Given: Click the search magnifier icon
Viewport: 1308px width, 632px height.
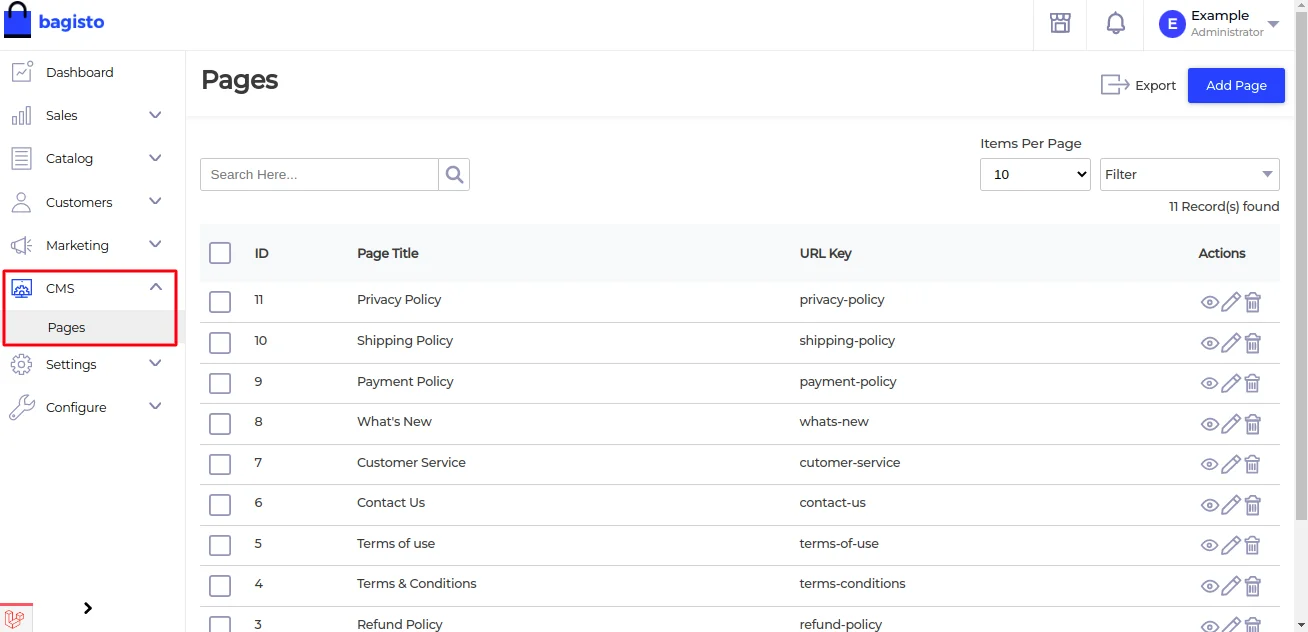Looking at the screenshot, I should point(454,174).
